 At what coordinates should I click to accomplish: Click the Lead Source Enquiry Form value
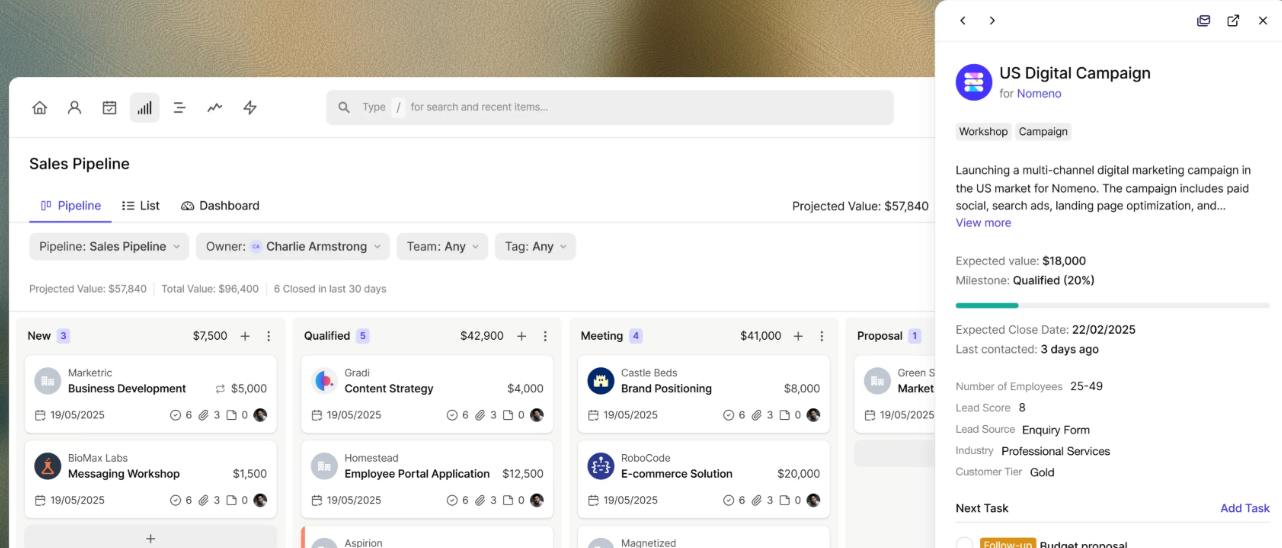click(1056, 430)
